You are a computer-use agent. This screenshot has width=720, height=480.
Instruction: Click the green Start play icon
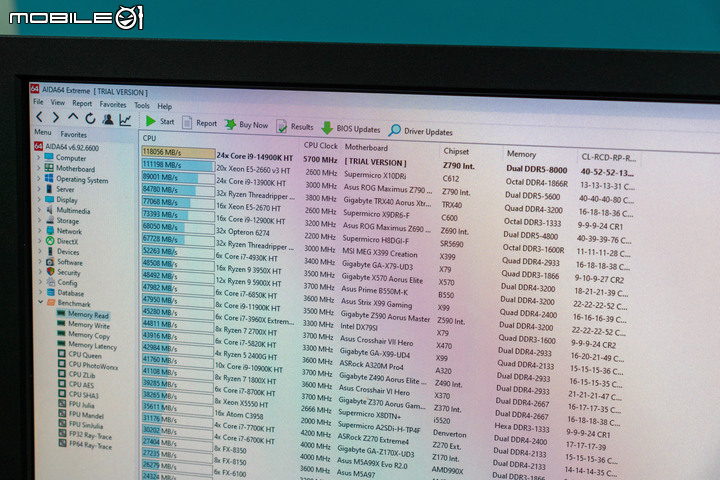pos(150,121)
